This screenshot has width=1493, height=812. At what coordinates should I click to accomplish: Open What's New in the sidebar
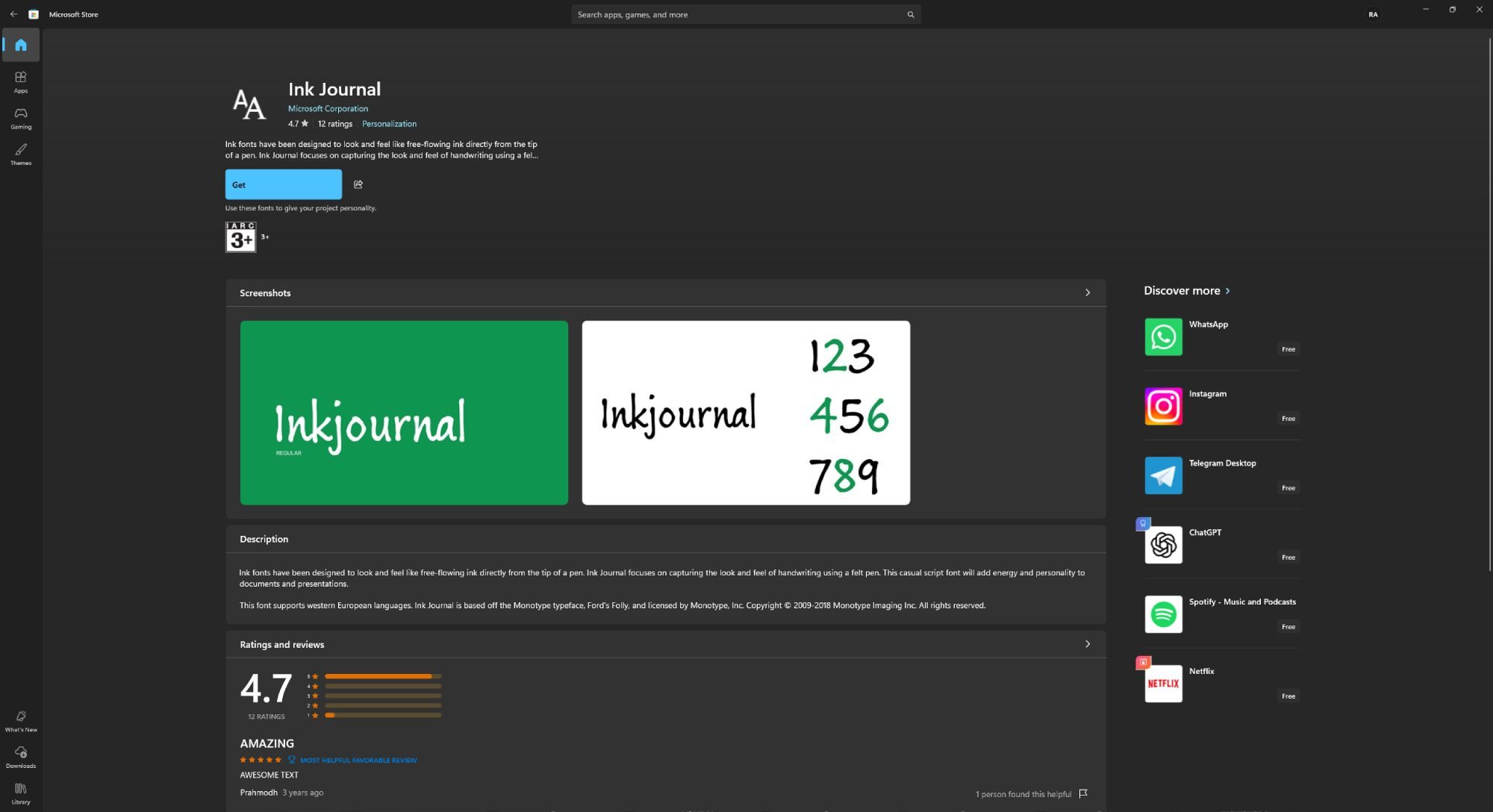coord(21,721)
